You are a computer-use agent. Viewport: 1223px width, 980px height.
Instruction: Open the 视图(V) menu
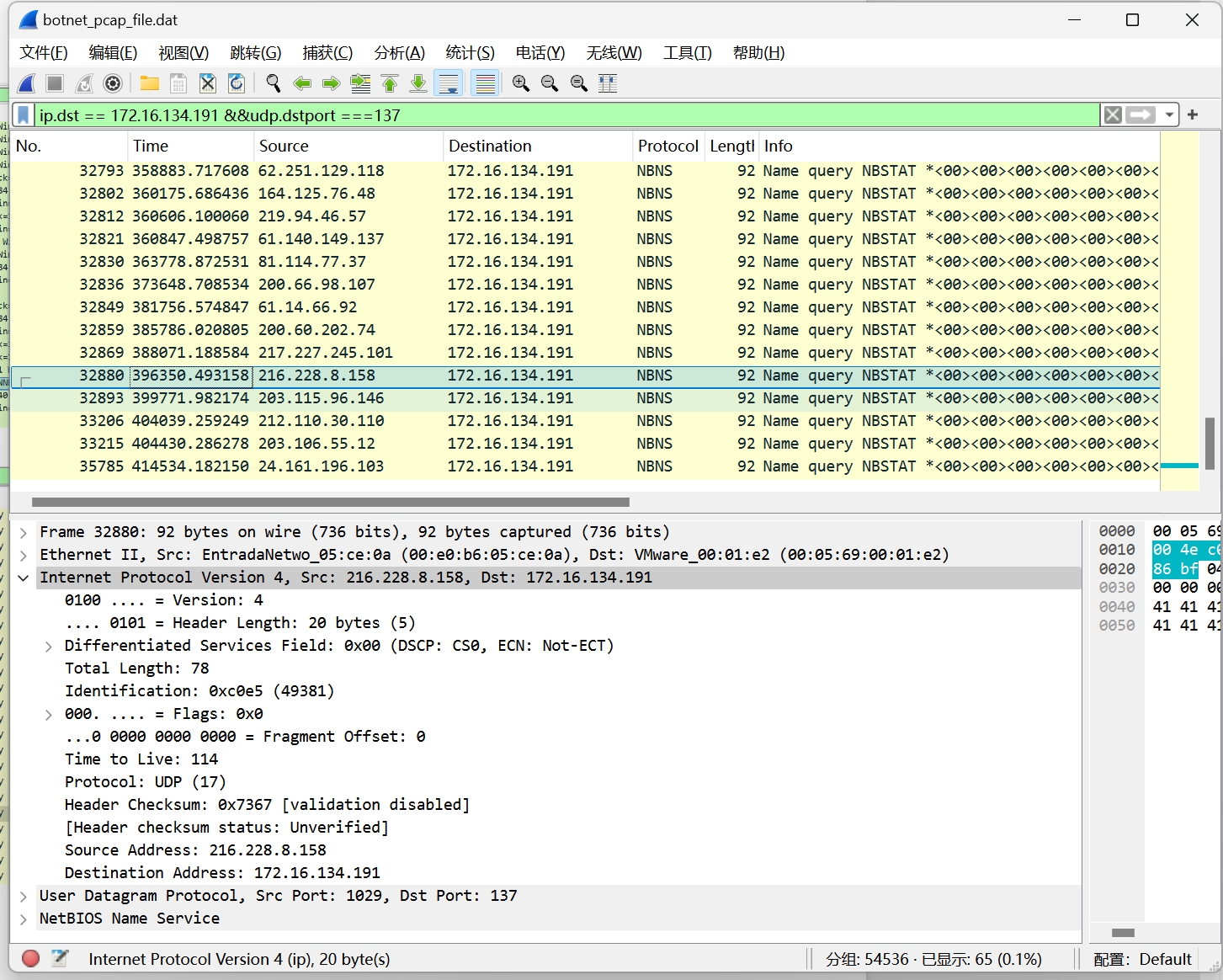pos(183,53)
